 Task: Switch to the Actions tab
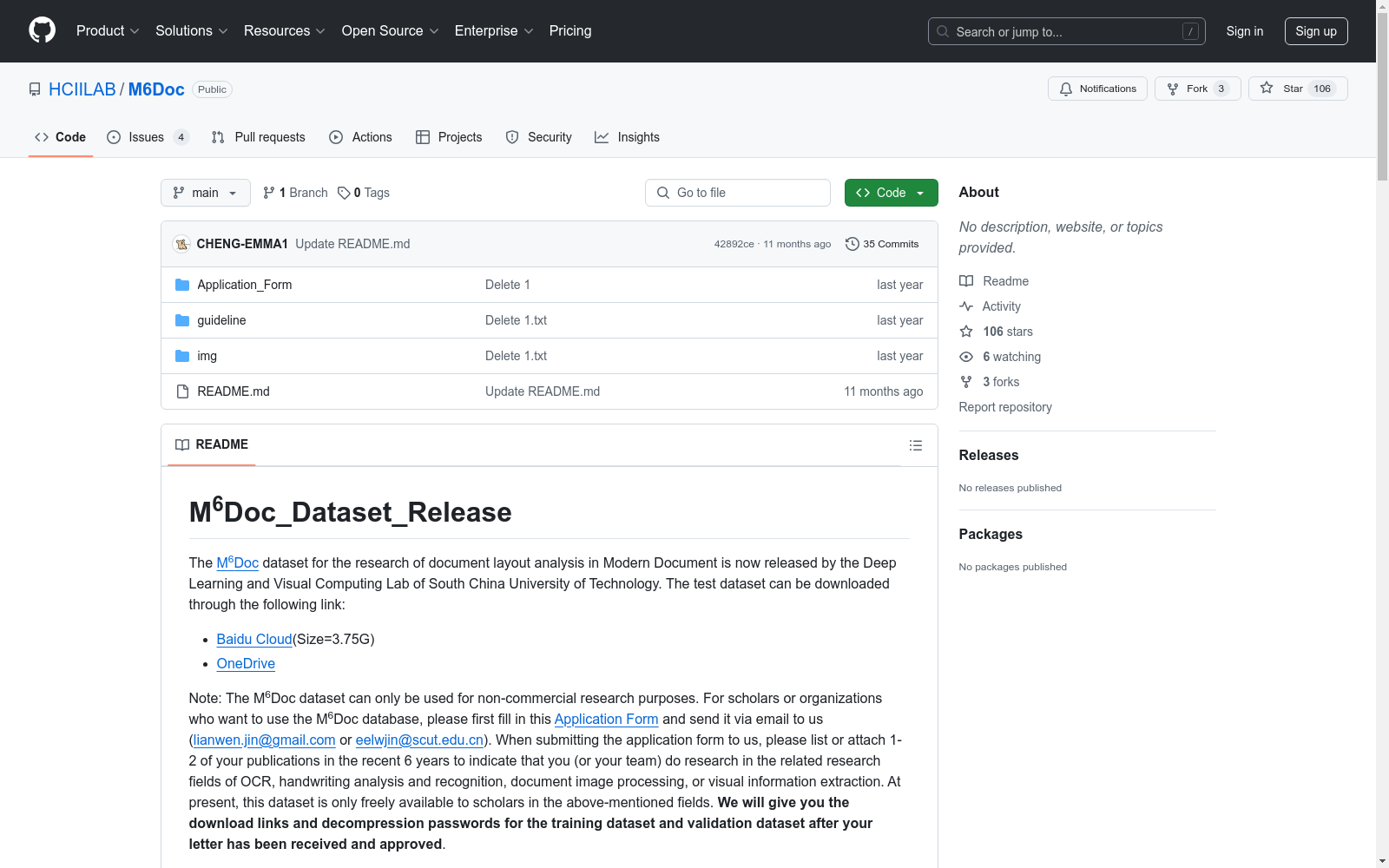click(361, 137)
